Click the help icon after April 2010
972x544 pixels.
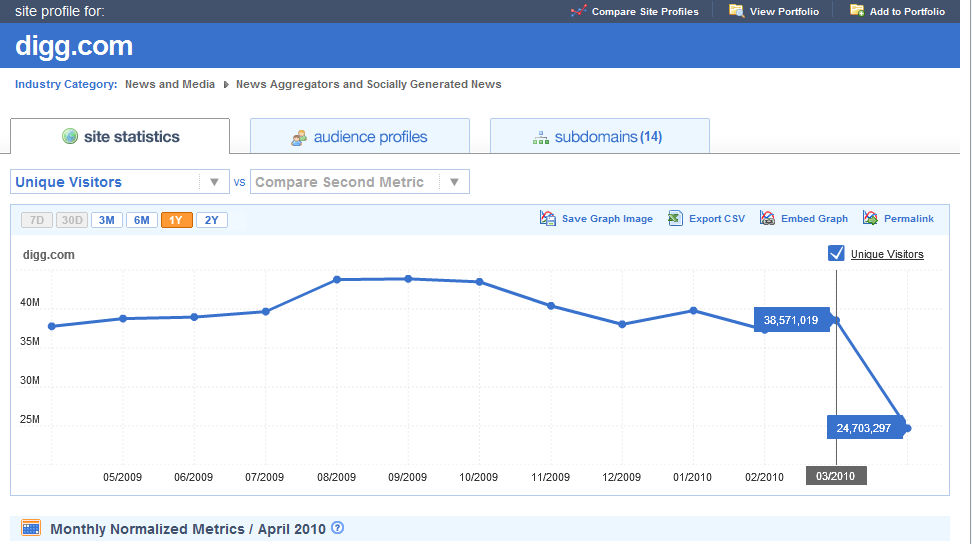point(337,528)
